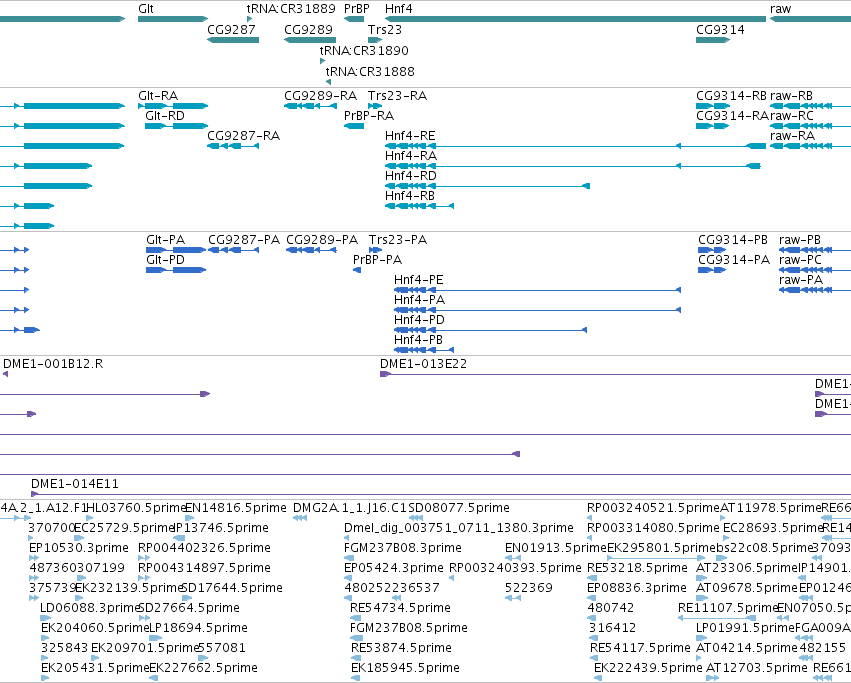Select EST EK222439.5prime

[597, 678]
